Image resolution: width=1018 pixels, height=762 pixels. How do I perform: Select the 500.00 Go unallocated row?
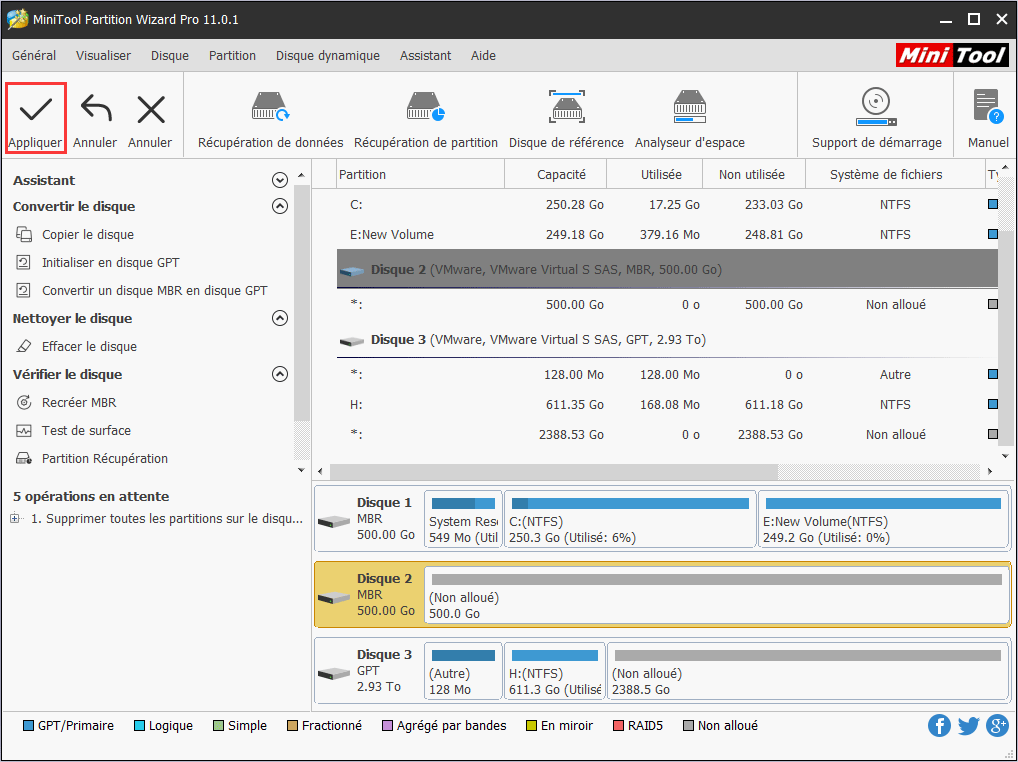(x=667, y=304)
